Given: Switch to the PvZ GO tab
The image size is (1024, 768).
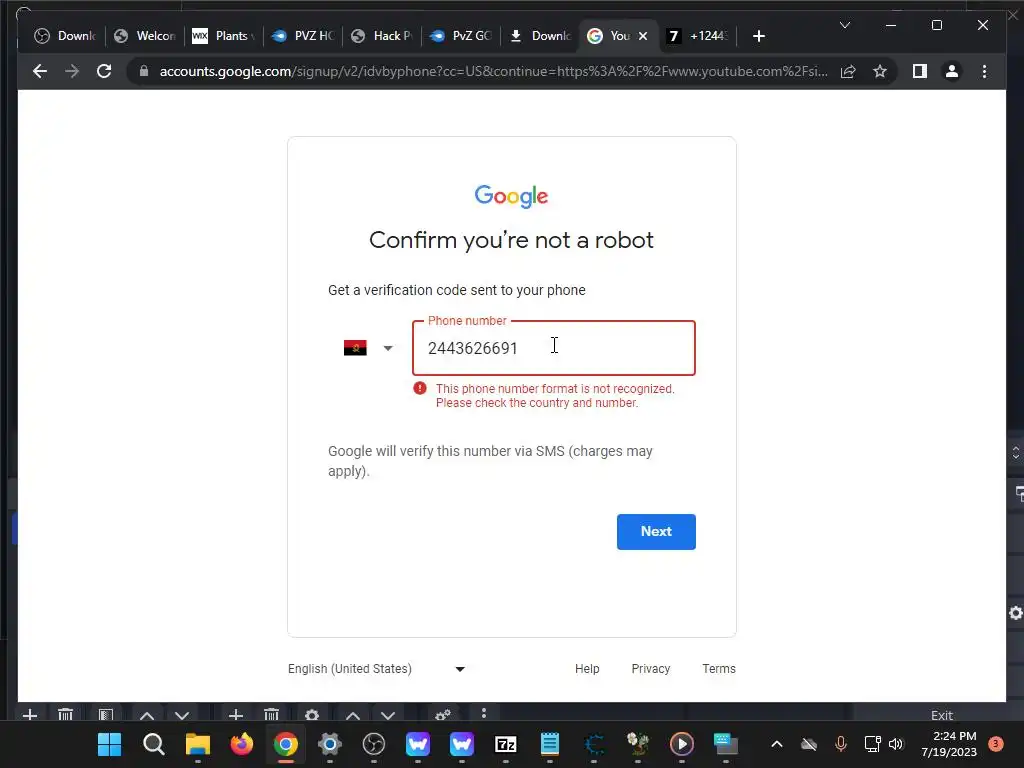Looking at the screenshot, I should pyautogui.click(x=460, y=36).
